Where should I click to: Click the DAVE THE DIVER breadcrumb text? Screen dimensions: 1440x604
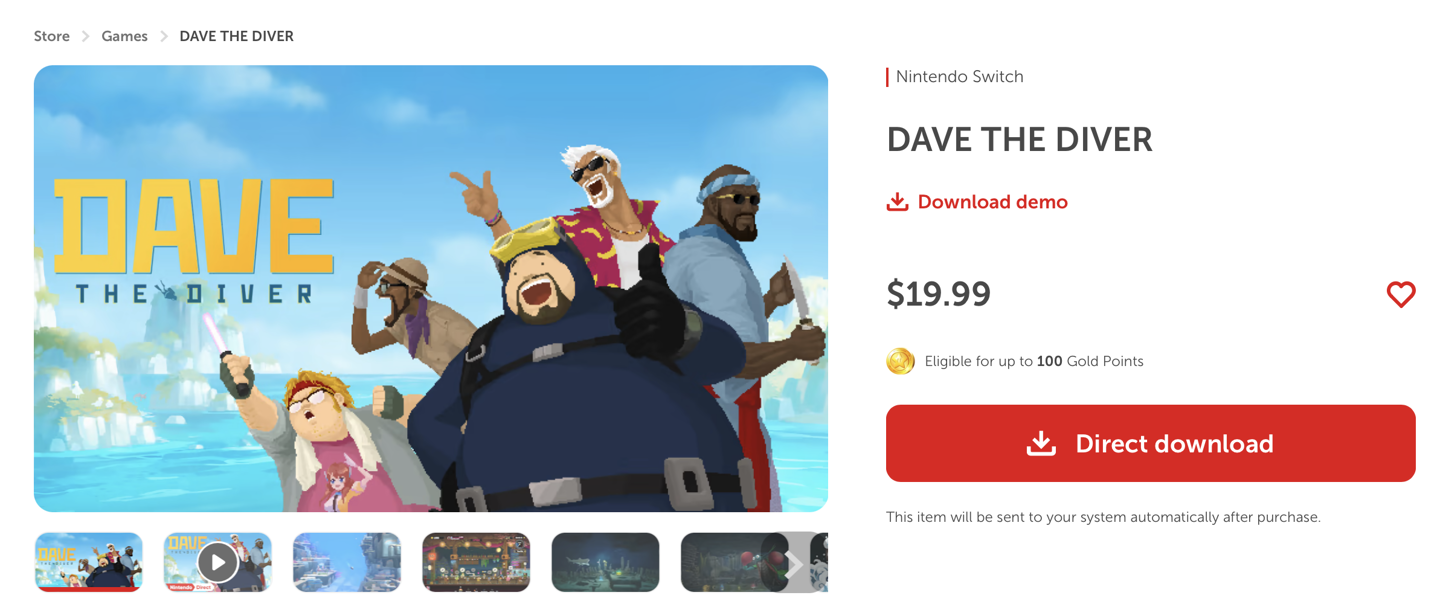coord(236,36)
